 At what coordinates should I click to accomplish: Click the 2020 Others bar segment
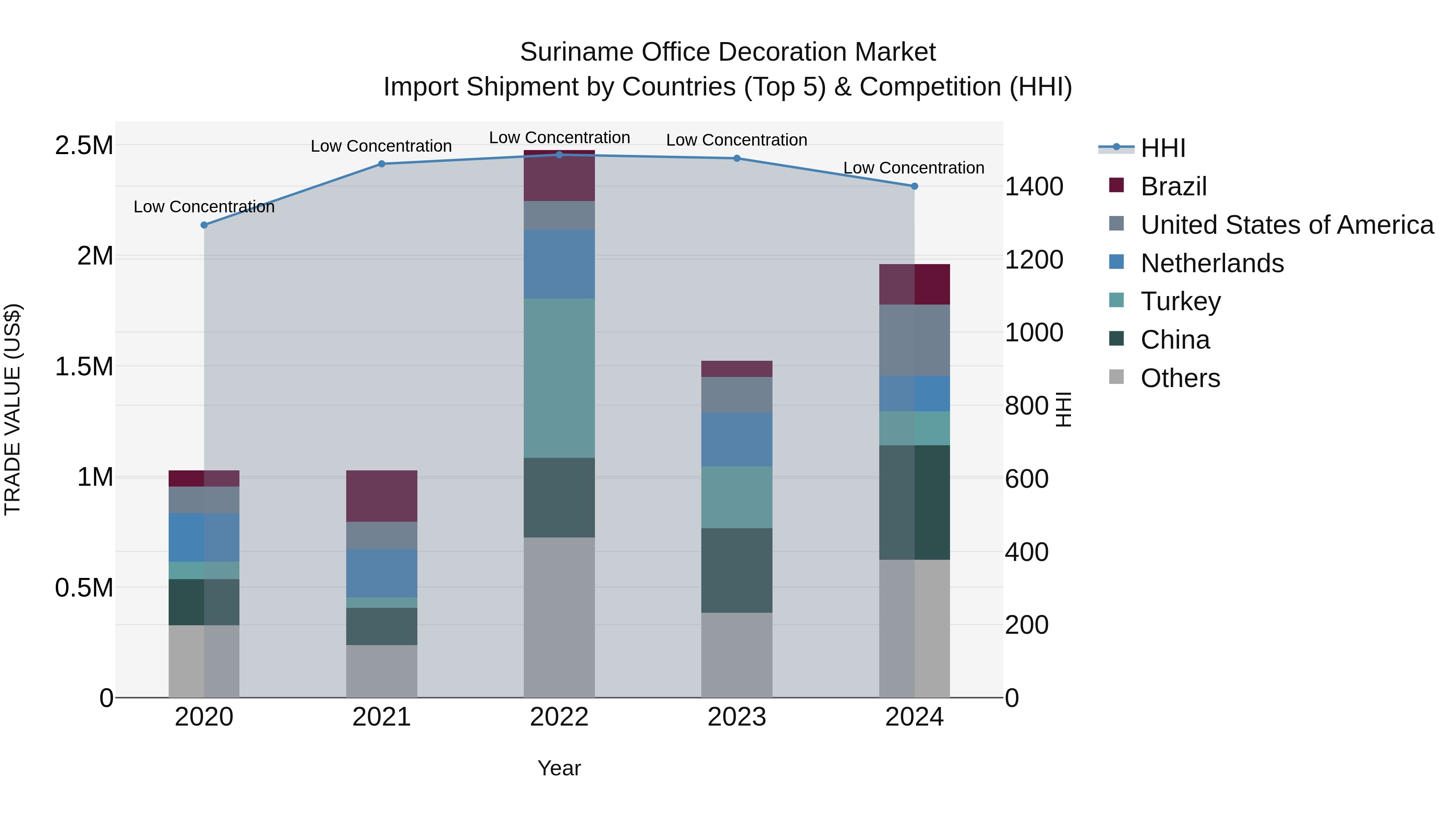[204, 661]
